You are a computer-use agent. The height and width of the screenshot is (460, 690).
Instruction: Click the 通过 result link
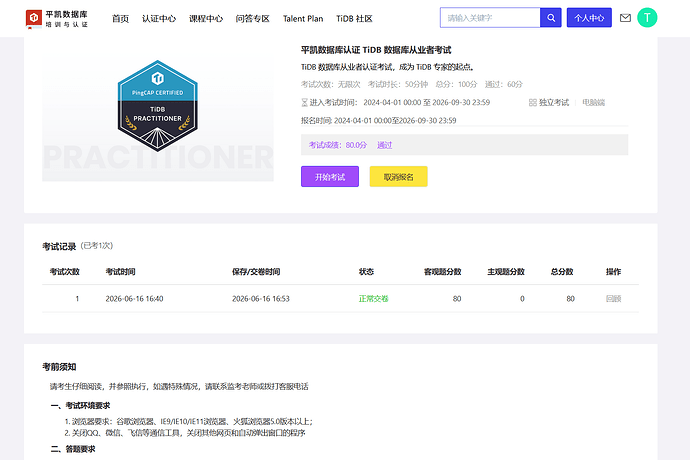[384, 145]
